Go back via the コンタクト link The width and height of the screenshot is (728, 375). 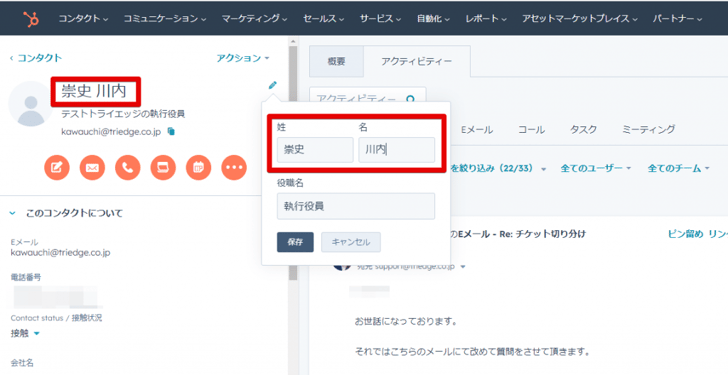[36, 58]
